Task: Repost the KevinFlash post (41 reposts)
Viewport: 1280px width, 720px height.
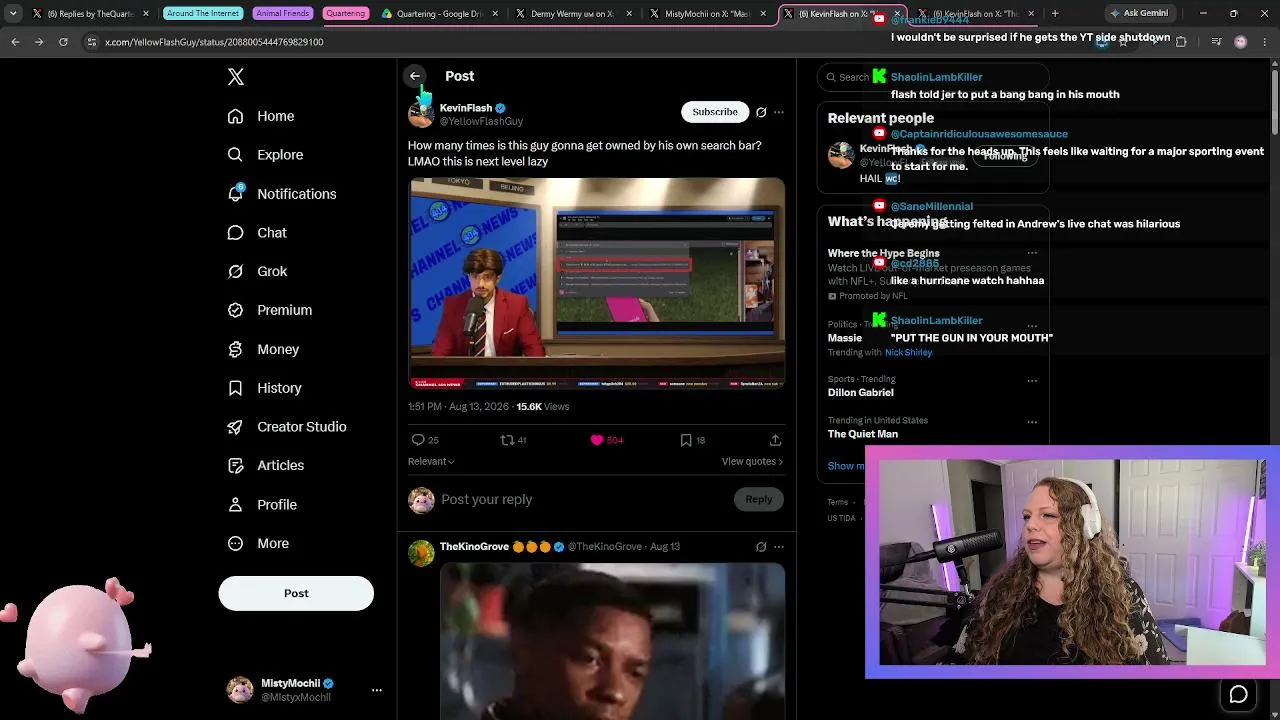Action: [x=507, y=440]
